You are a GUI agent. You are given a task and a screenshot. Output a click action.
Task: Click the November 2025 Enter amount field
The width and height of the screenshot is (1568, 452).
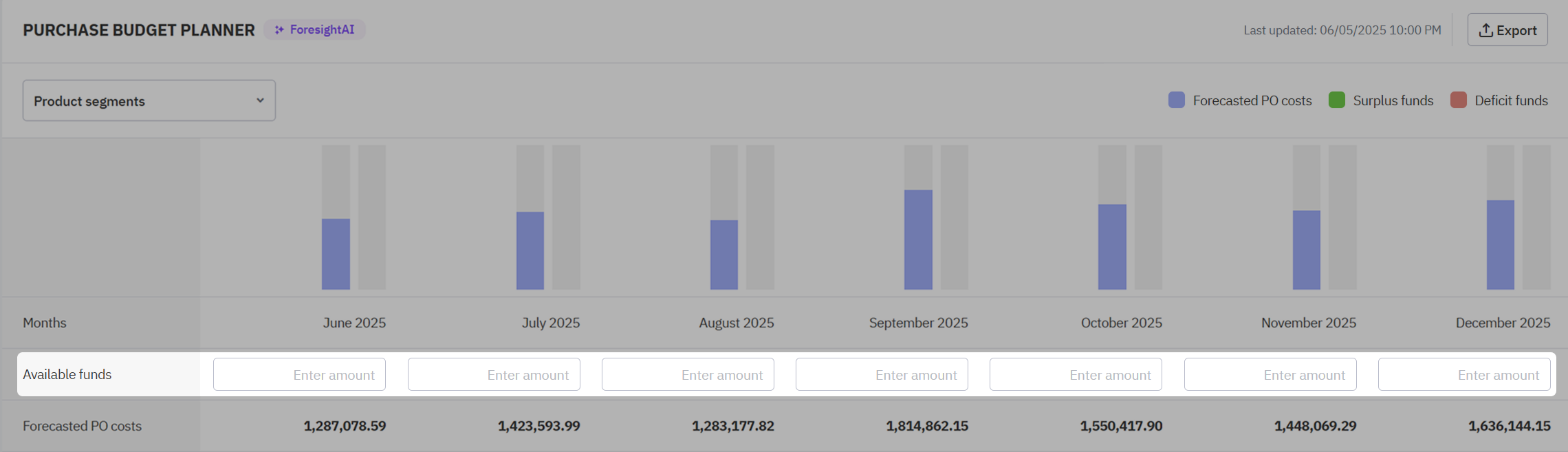1270,374
